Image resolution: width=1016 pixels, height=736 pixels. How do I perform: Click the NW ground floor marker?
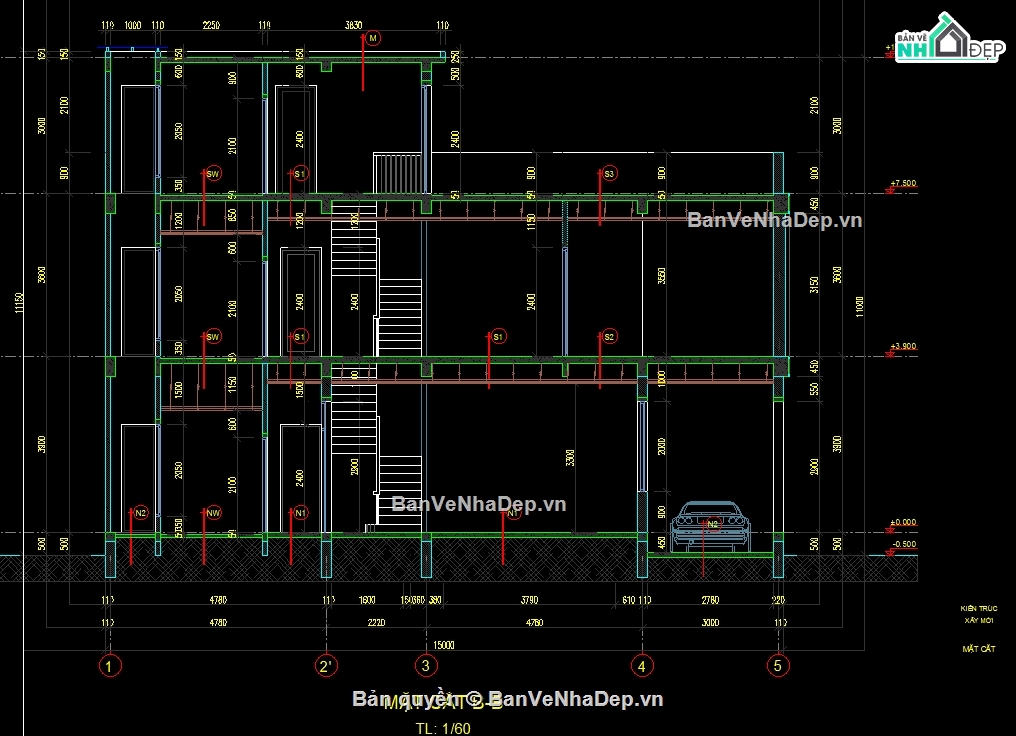213,513
